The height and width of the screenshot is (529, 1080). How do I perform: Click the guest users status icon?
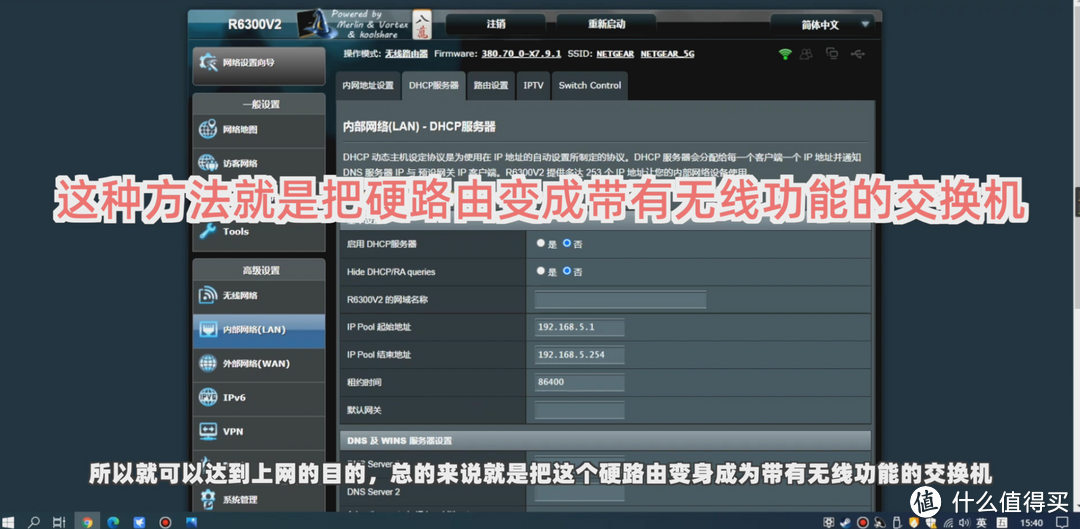click(807, 54)
